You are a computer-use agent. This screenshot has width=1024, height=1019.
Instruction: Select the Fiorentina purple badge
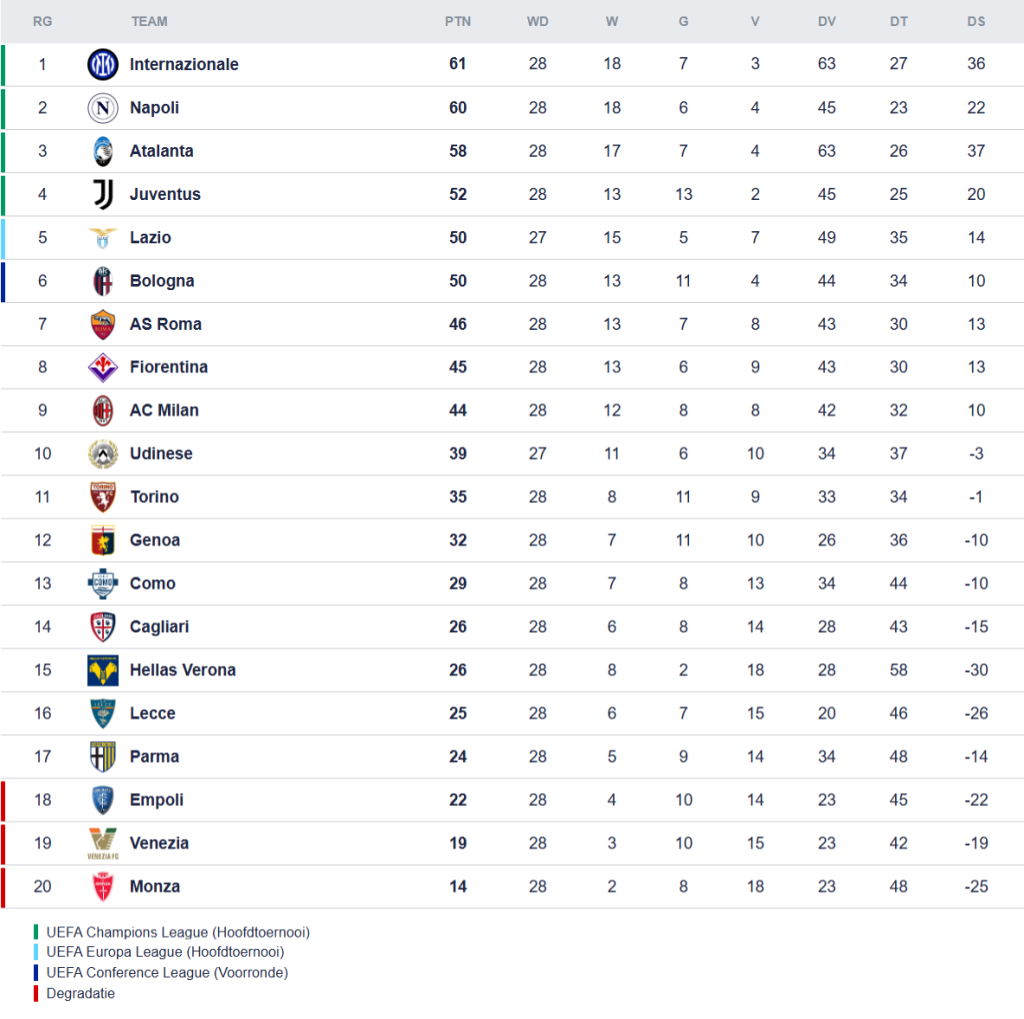click(102, 367)
